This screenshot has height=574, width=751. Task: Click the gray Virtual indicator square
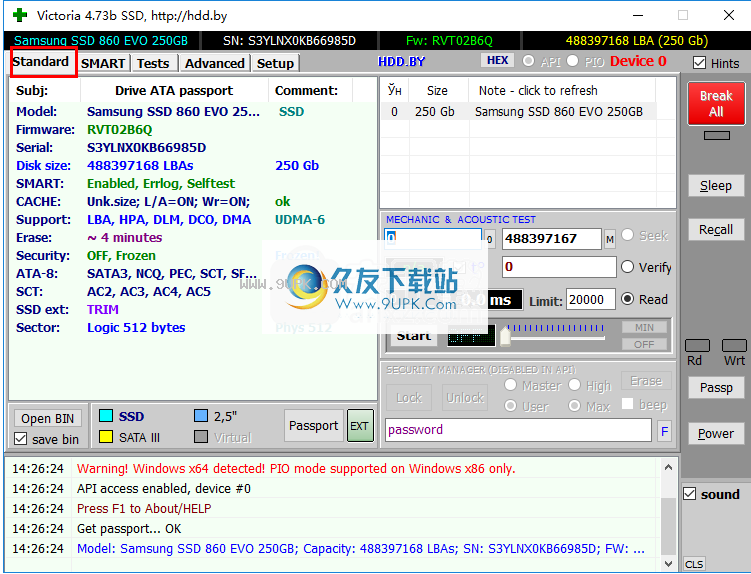tap(201, 436)
